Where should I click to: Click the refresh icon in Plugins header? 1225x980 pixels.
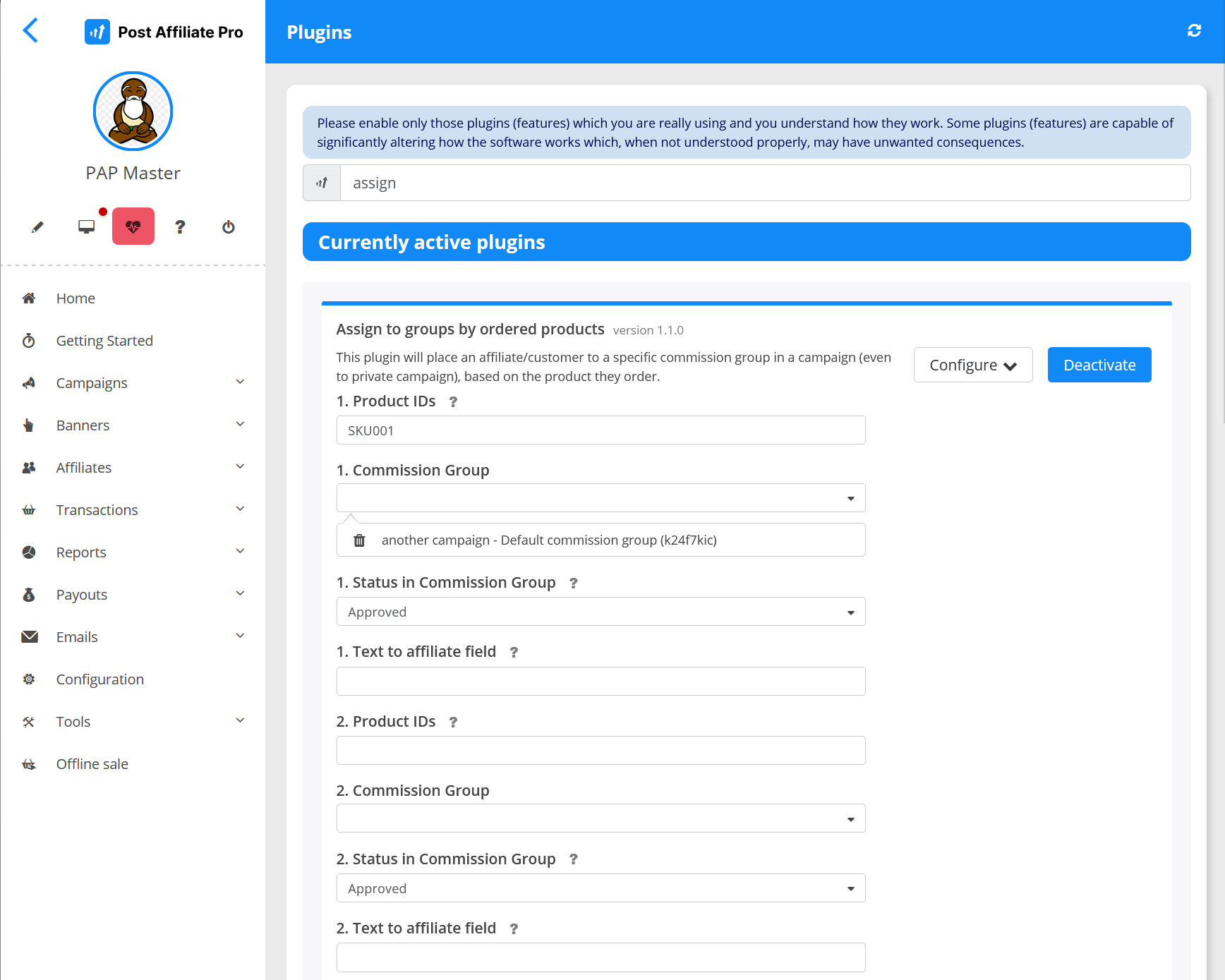click(x=1194, y=30)
